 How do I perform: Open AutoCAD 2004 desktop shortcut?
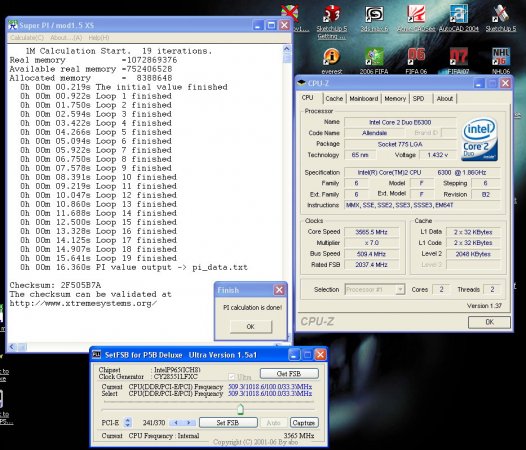459,18
